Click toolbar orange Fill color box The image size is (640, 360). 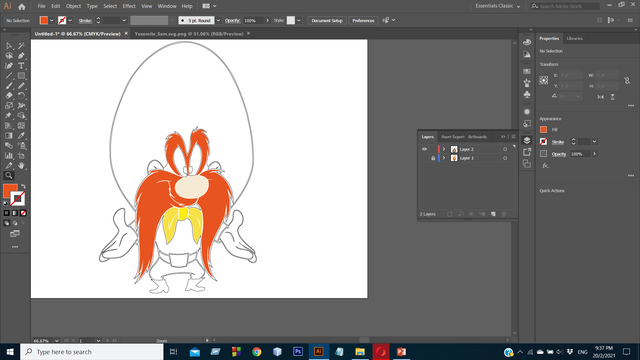[9, 191]
